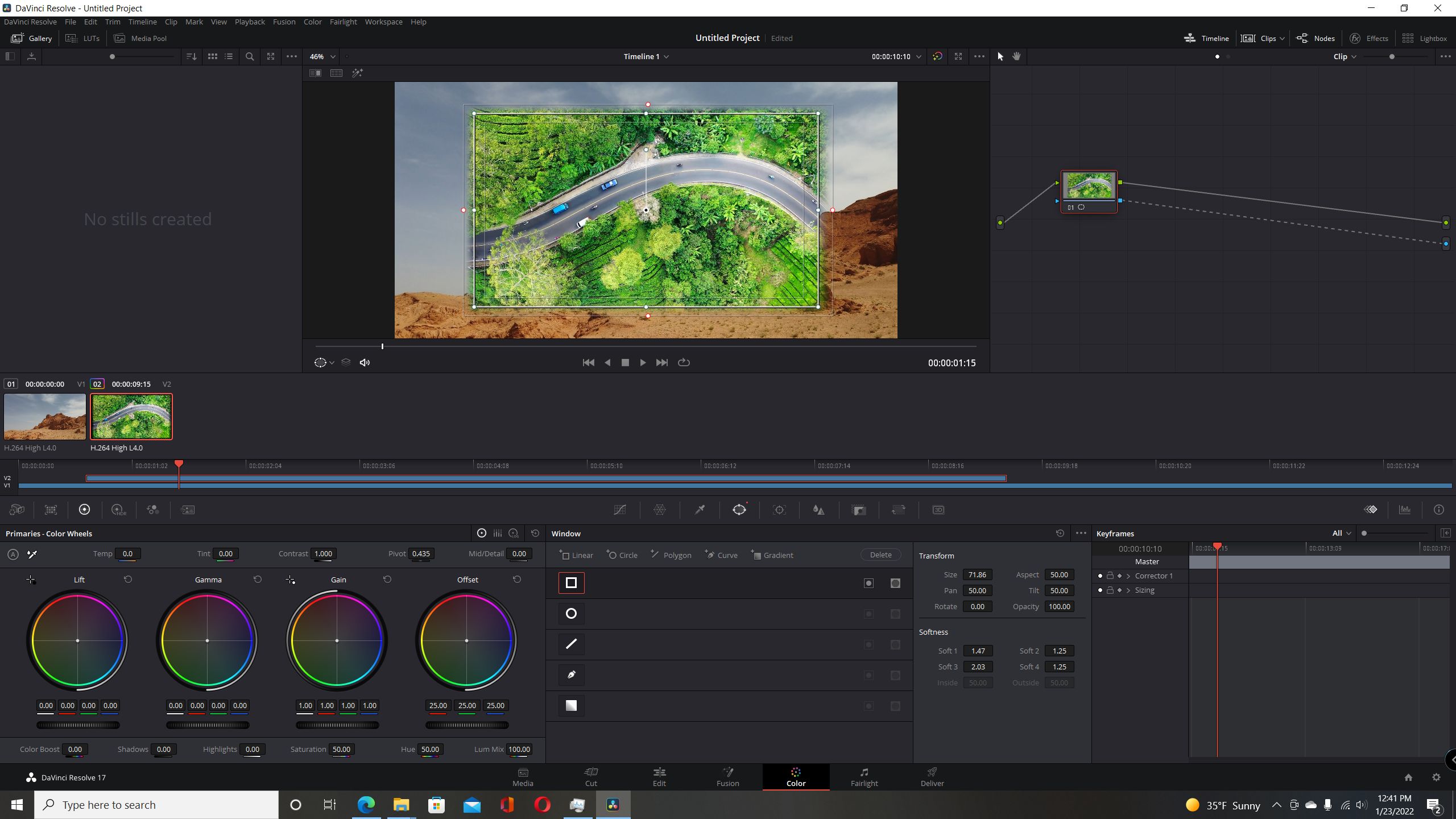Screen dimensions: 1456x819
Task: Click the Delete window mask button
Action: (879, 555)
